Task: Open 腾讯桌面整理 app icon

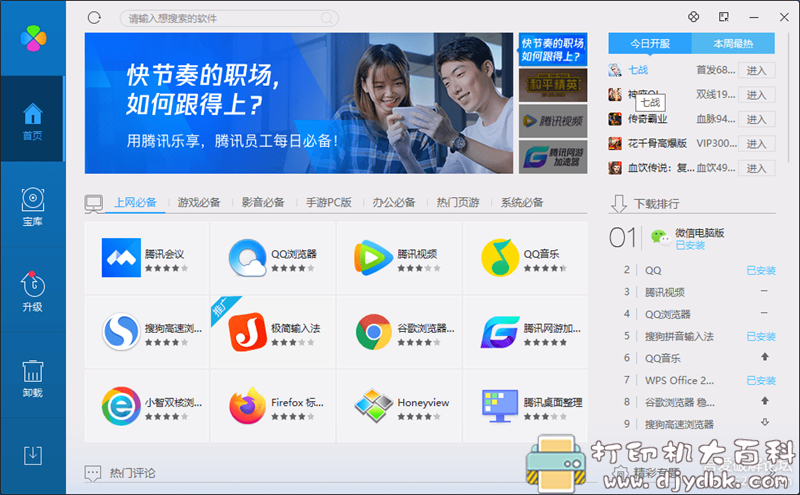Action: 499,406
